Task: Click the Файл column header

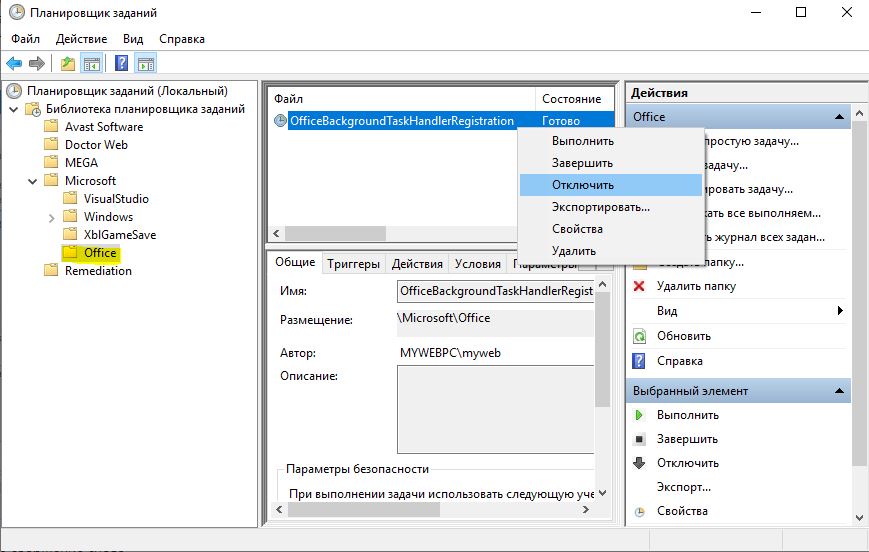Action: point(402,99)
